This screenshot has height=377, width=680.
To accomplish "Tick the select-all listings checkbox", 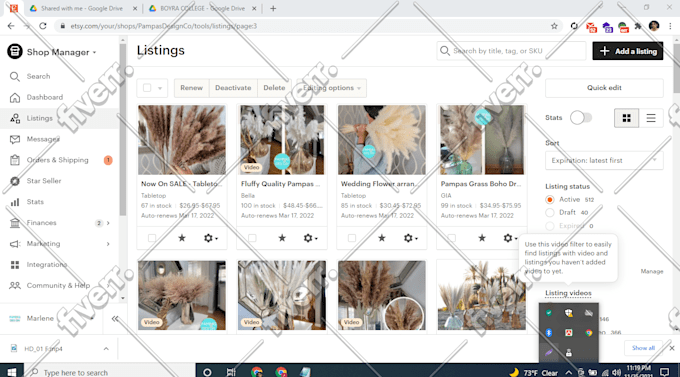I will (x=147, y=88).
